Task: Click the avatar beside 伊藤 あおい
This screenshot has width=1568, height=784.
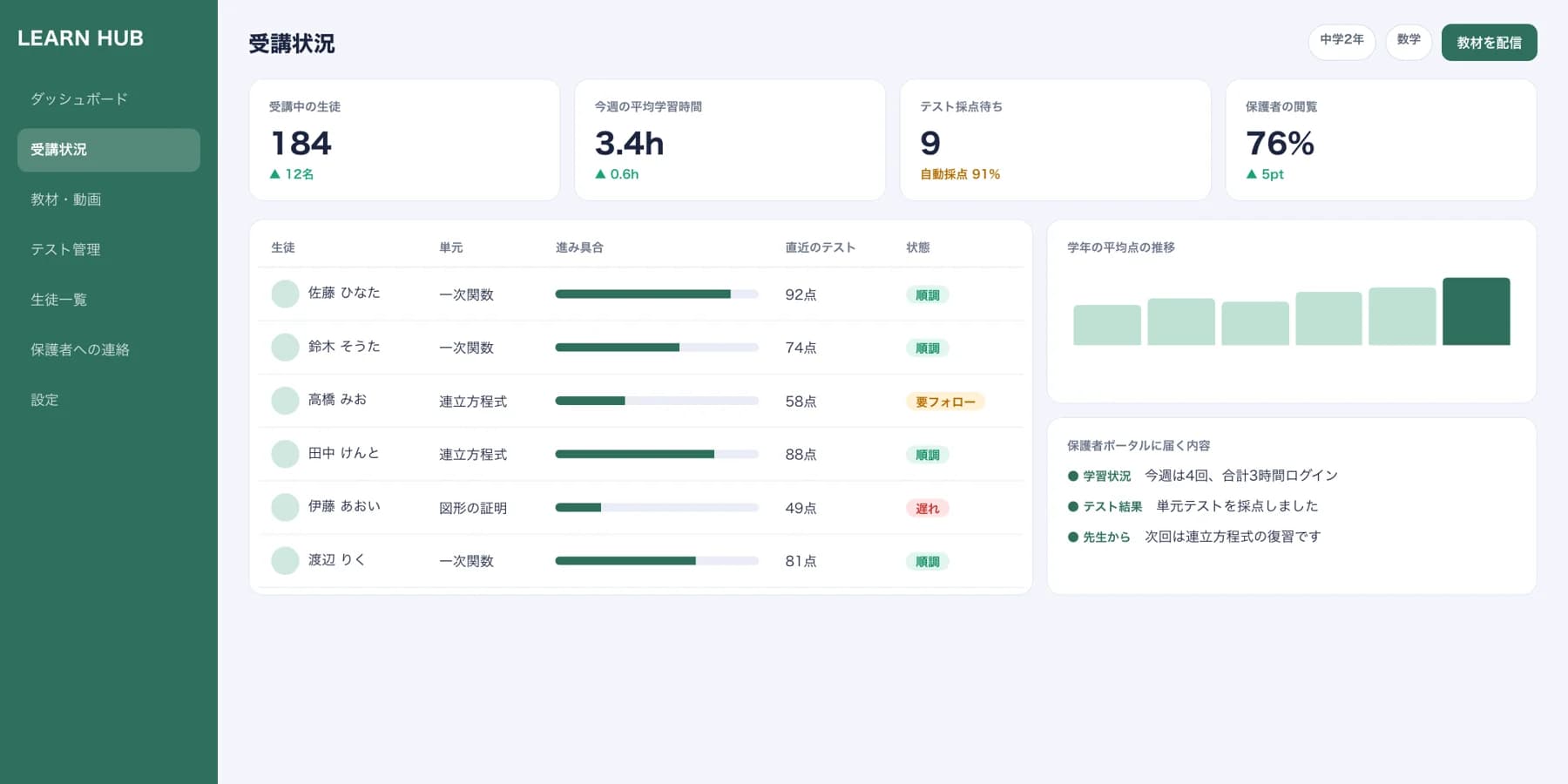Action: (285, 507)
